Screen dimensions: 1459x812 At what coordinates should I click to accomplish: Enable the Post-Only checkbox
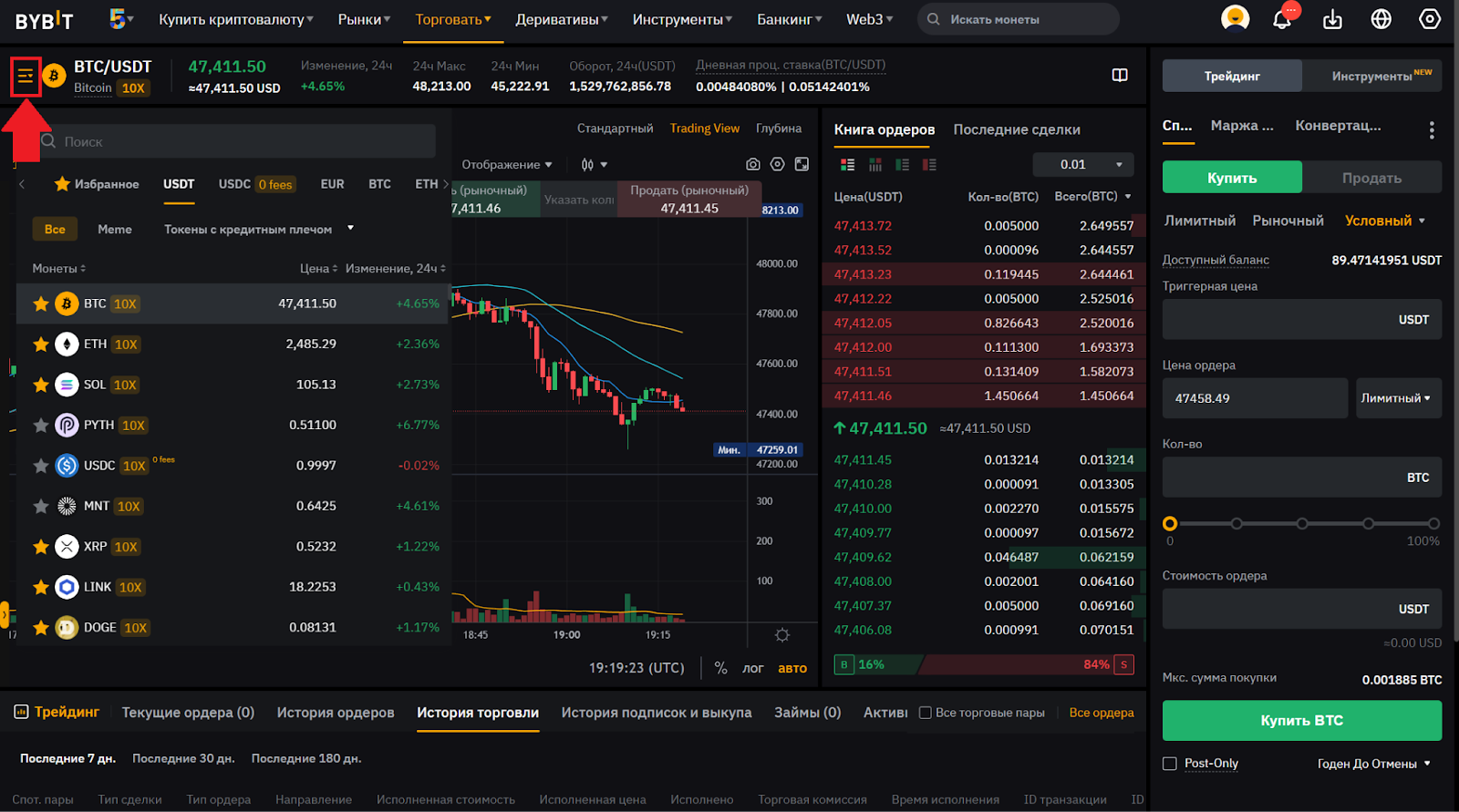1170,764
